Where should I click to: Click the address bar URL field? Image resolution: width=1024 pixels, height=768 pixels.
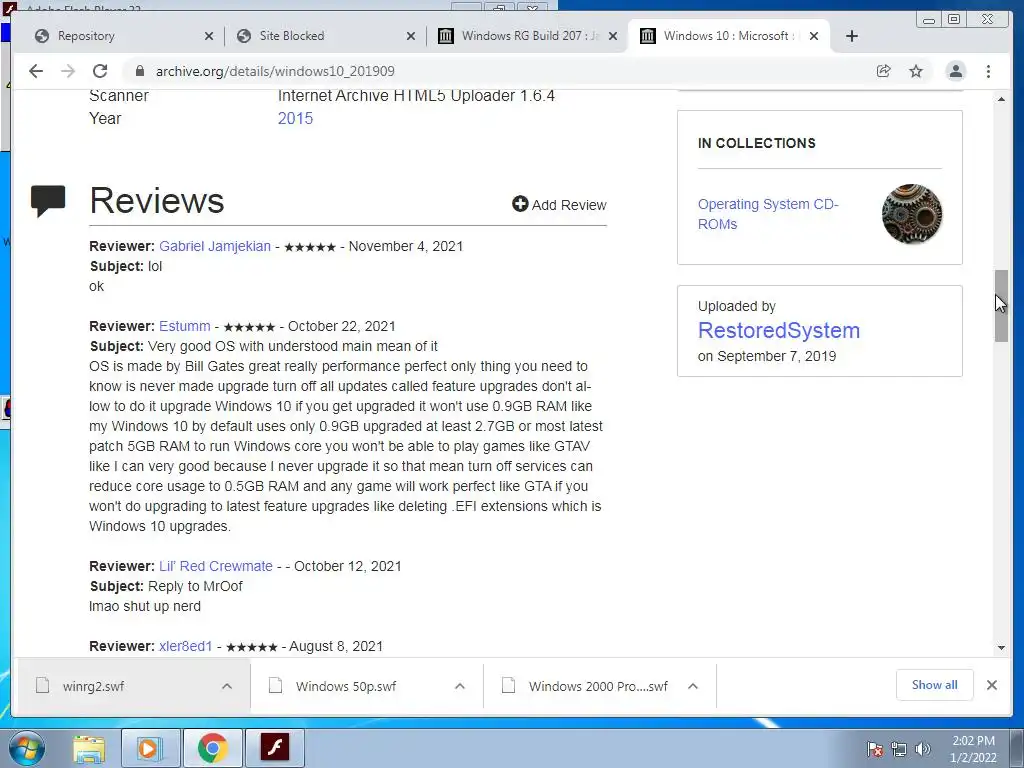(x=496, y=71)
